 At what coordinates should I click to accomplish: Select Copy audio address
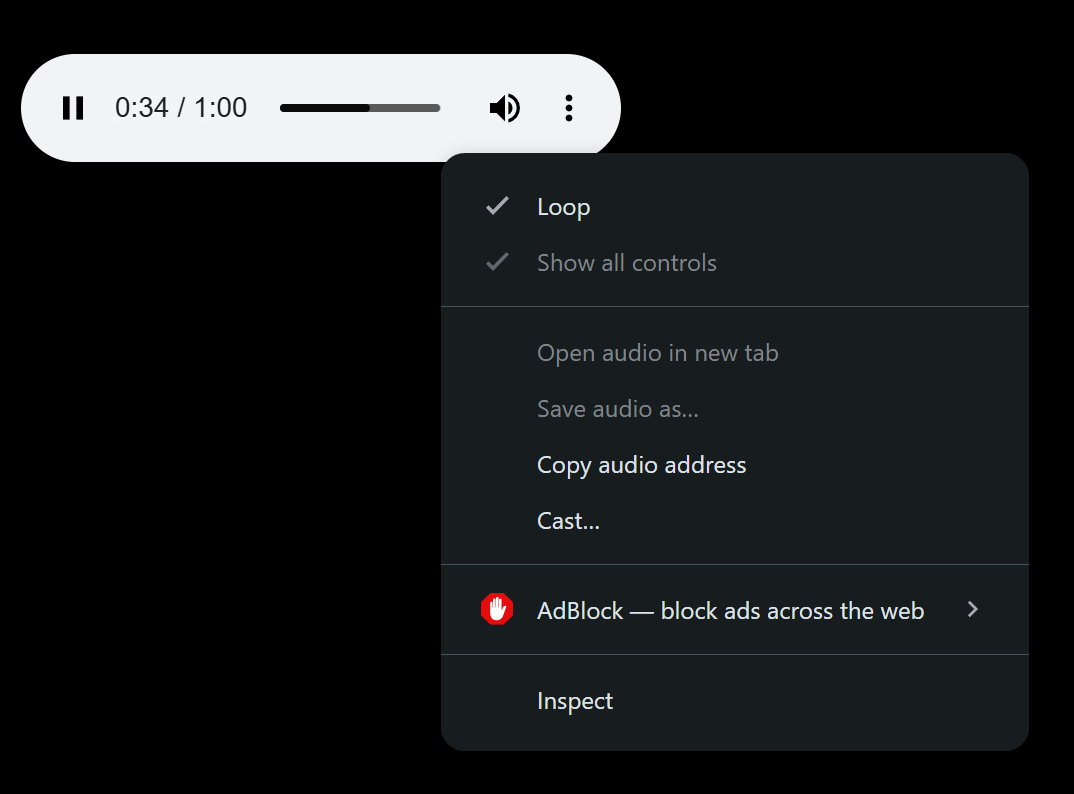[641, 465]
